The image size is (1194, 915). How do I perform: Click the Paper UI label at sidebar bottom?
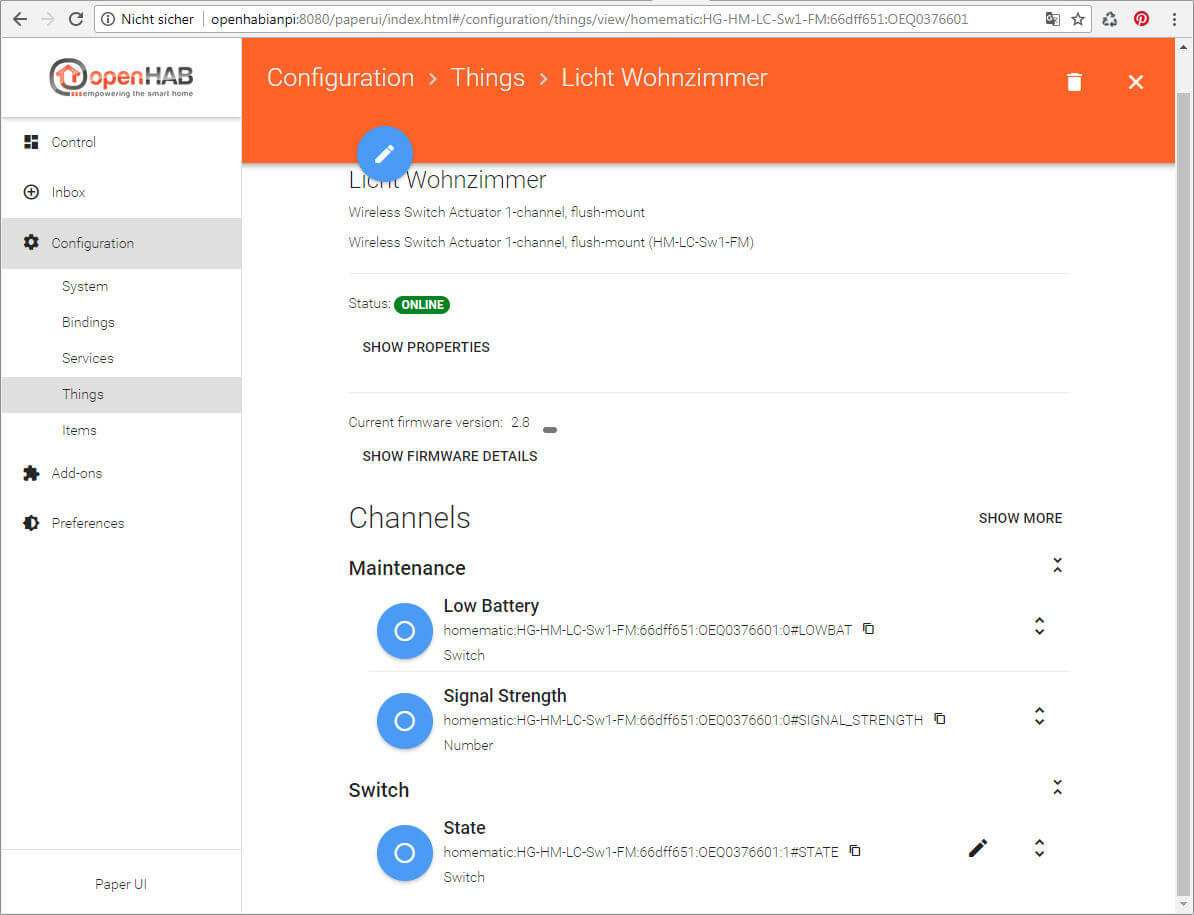[120, 884]
